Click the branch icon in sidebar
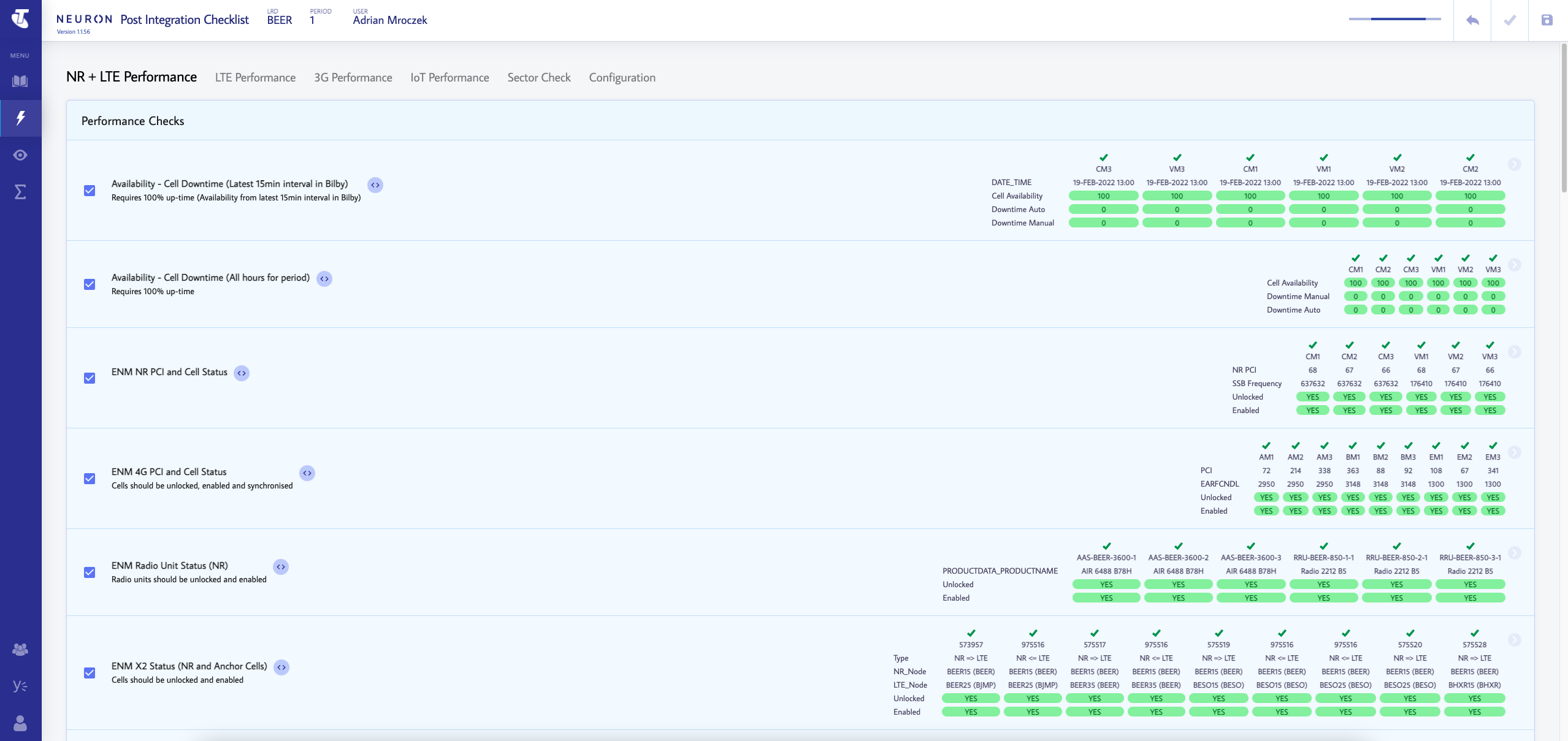Screen dimensions: 1568x741 20,686
